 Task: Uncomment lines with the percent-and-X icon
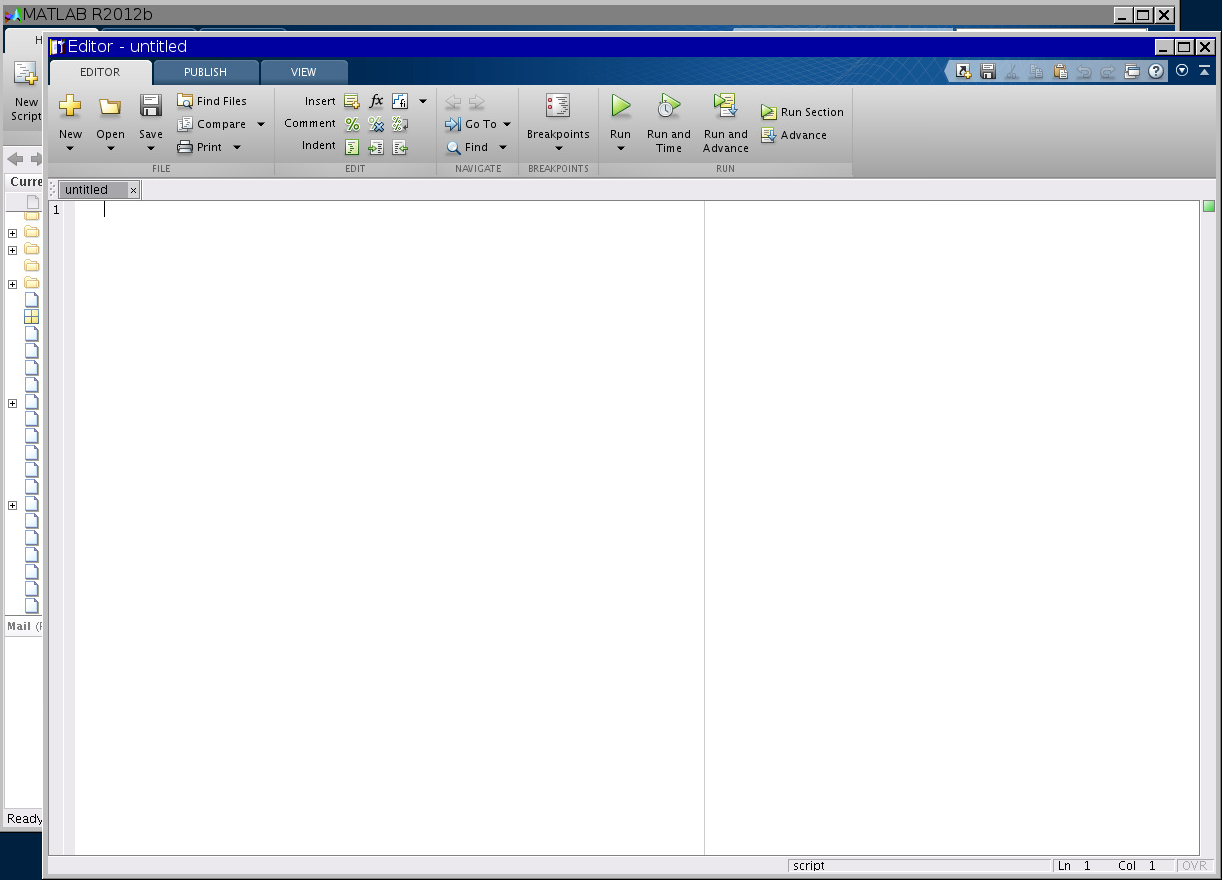(x=376, y=124)
